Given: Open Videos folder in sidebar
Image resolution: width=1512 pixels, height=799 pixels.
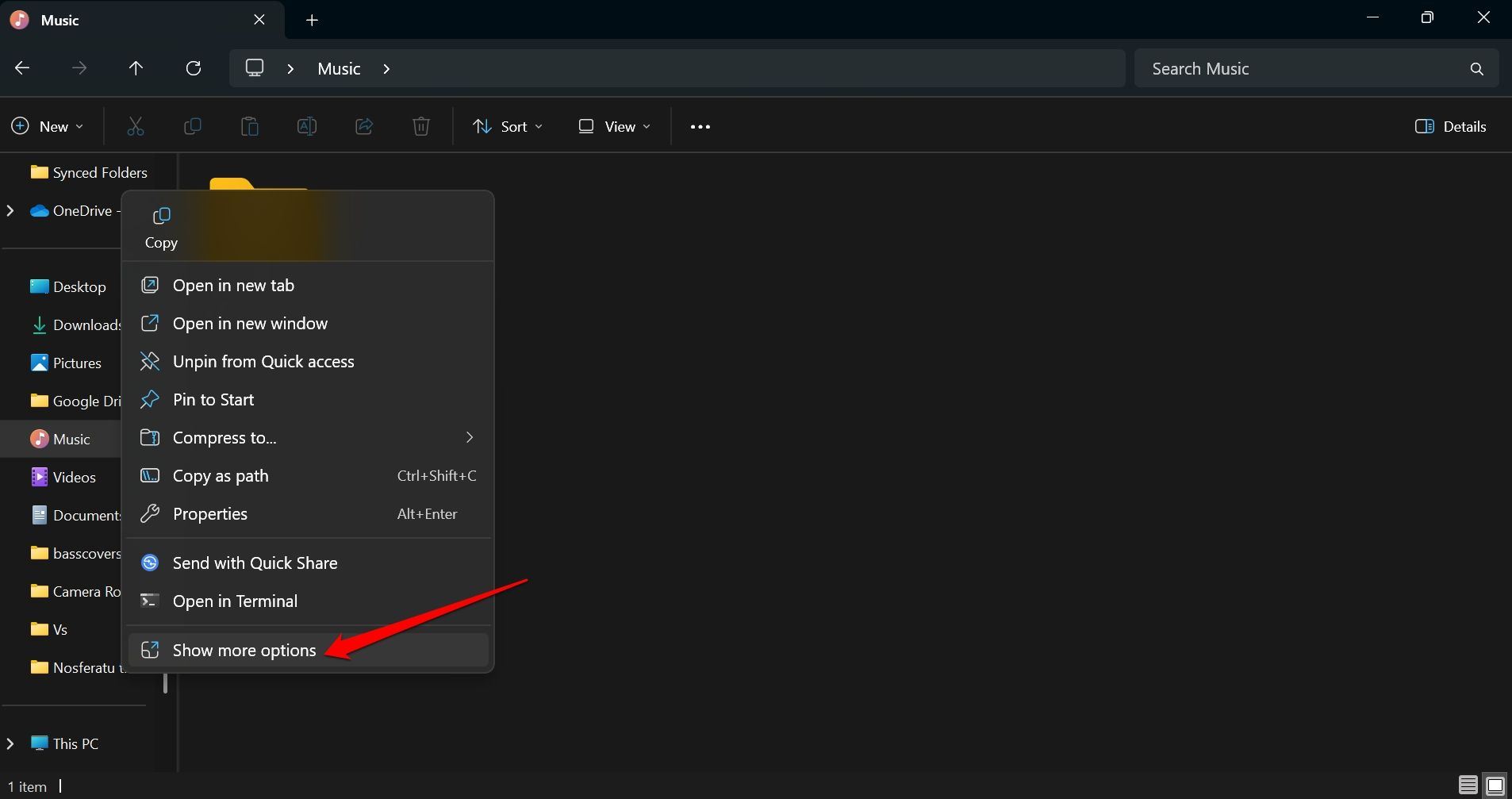Looking at the screenshot, I should pos(74,477).
